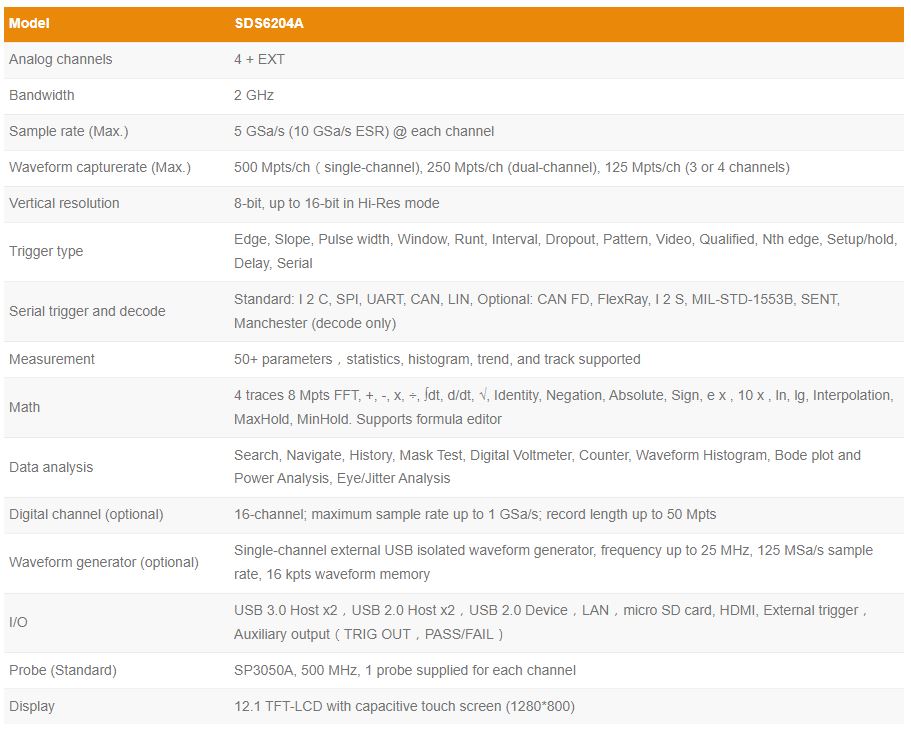Image resolution: width=911 pixels, height=731 pixels.
Task: Select the 'Probe (Standard)' label
Action: pyautogui.click(x=63, y=671)
